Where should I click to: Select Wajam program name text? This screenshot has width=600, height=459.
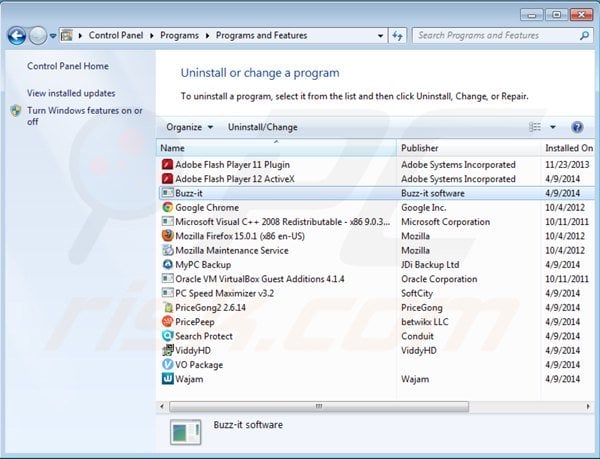coord(189,379)
